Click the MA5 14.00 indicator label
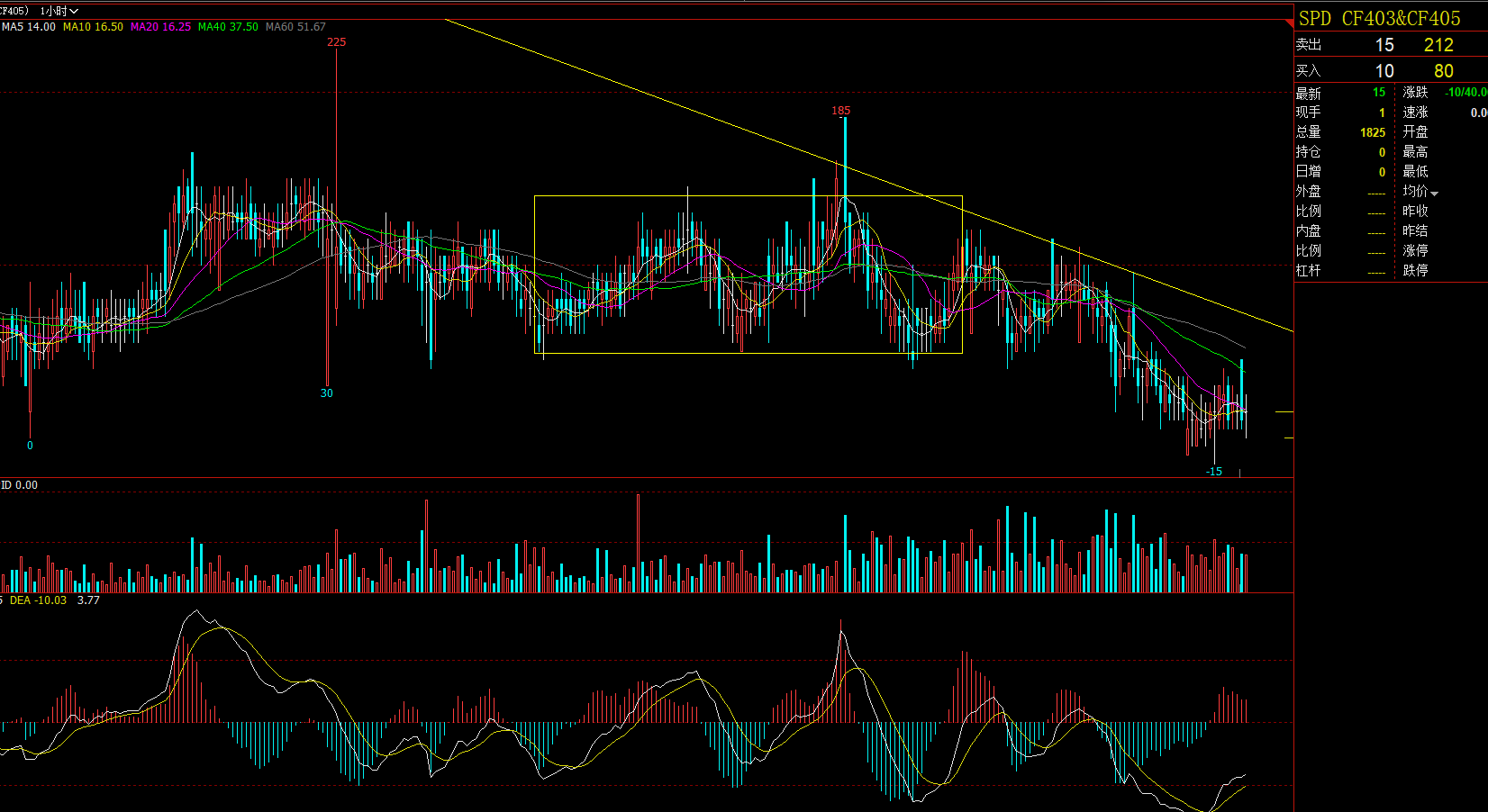The height and width of the screenshot is (812, 1488). (29, 27)
